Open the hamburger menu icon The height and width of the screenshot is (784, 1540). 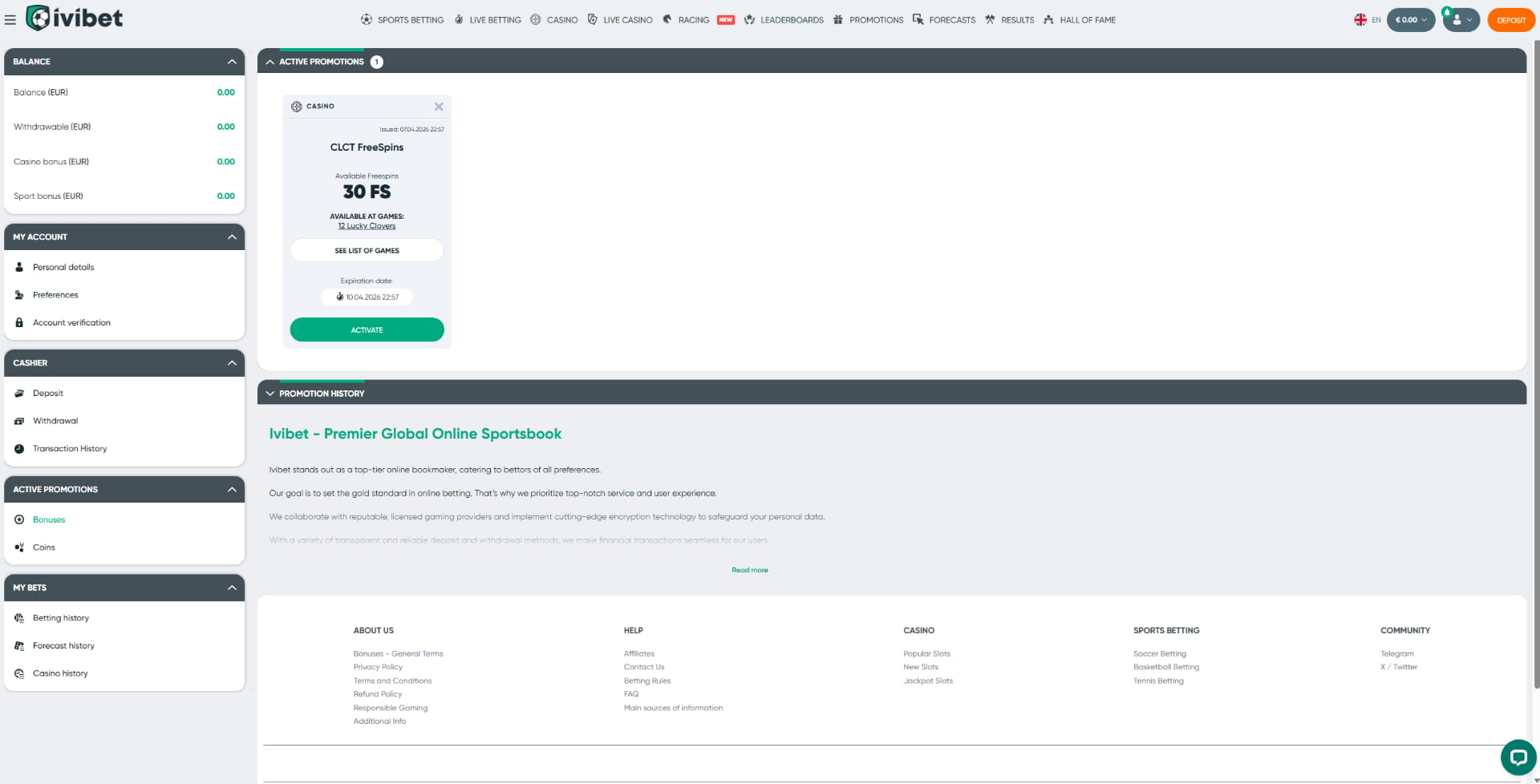(10, 20)
